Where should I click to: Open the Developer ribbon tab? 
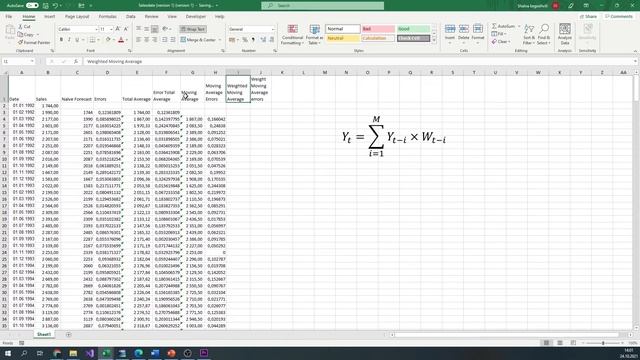[196, 17]
